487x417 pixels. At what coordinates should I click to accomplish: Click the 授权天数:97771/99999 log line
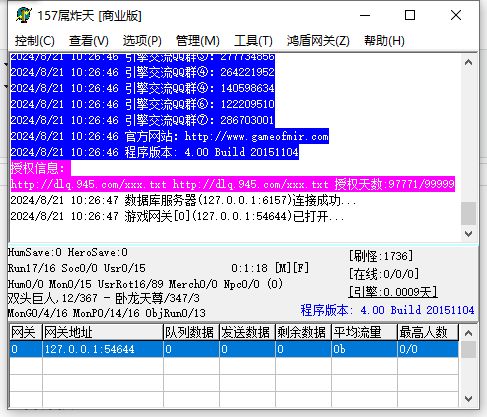pyautogui.click(x=233, y=184)
